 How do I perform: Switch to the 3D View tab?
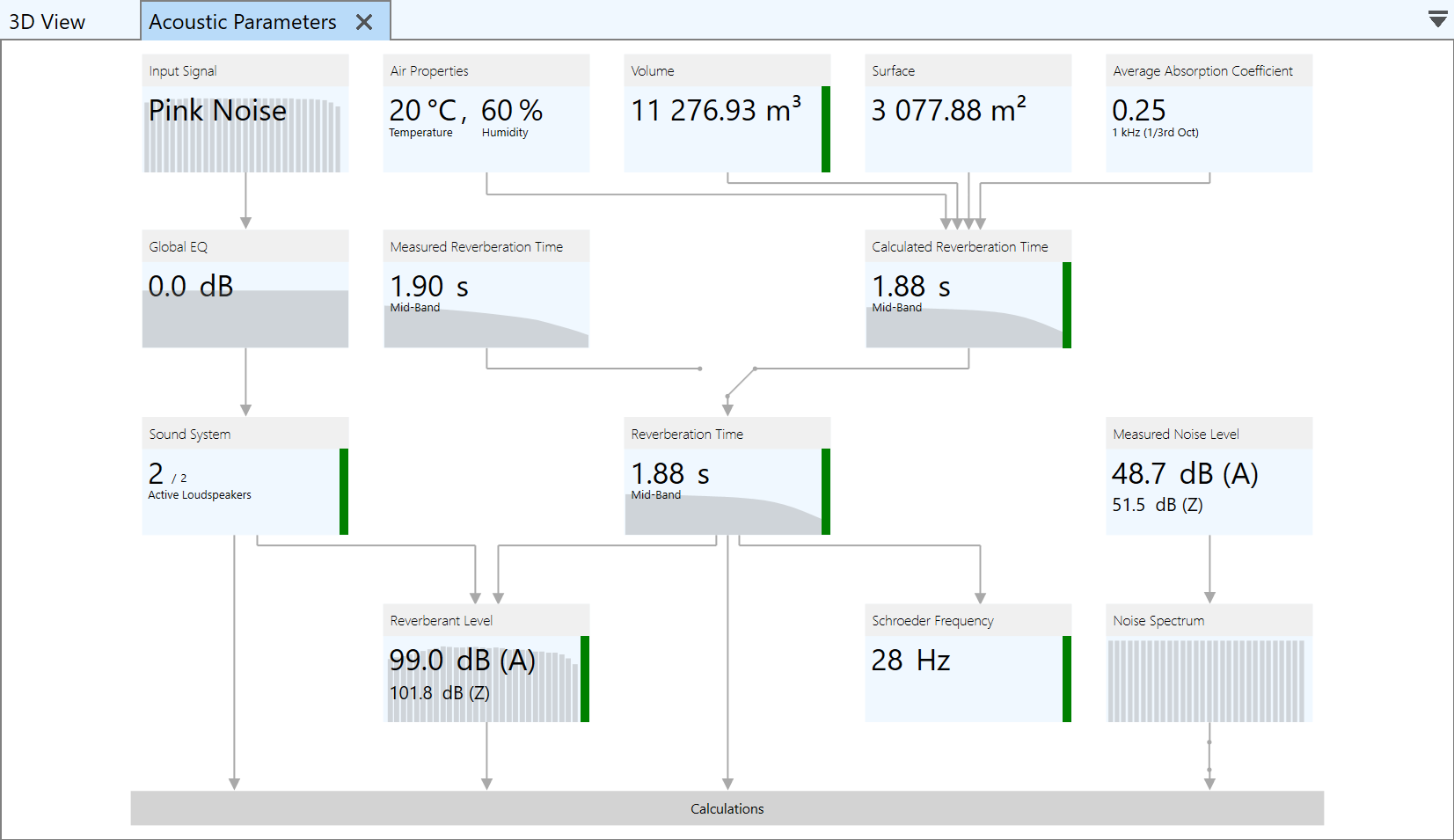(x=47, y=22)
